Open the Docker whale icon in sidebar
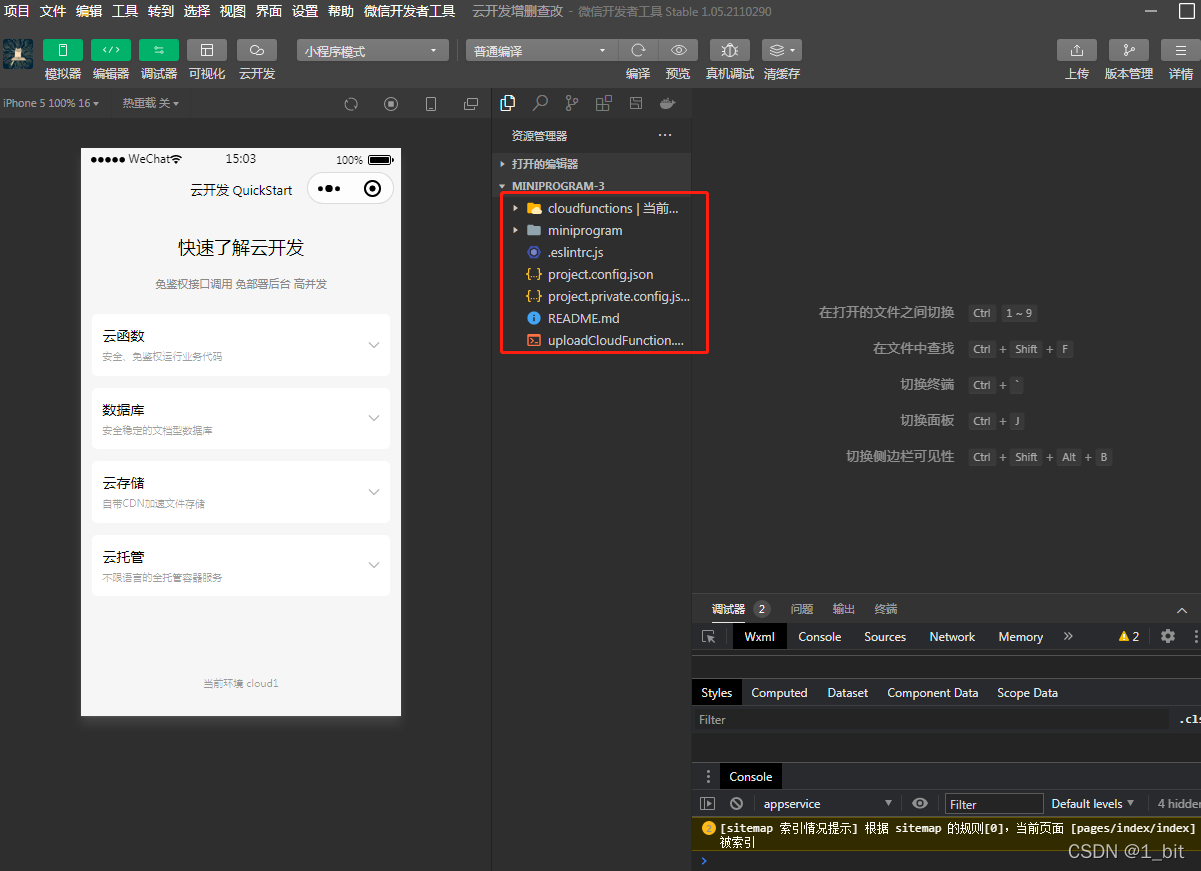1201x871 pixels. pyautogui.click(x=667, y=103)
